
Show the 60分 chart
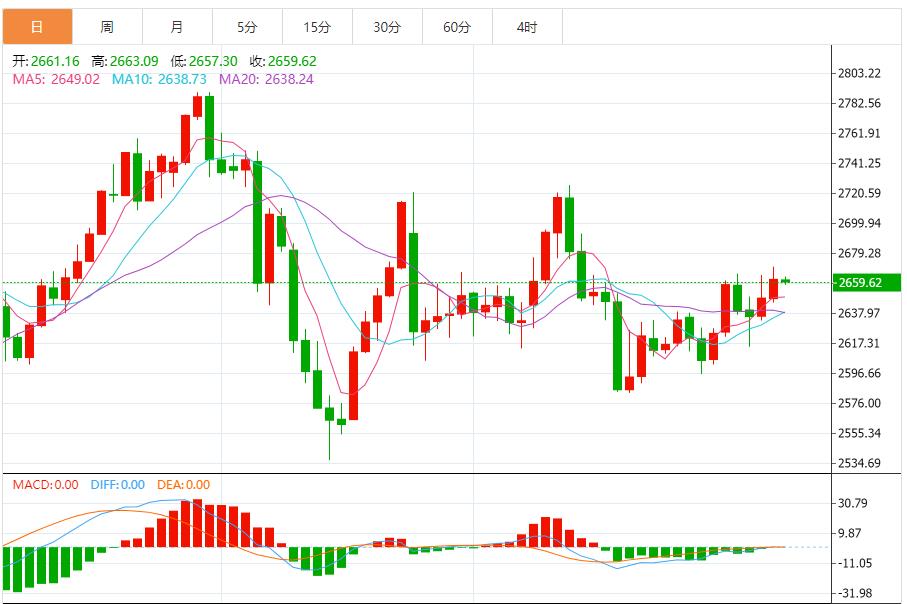[x=457, y=27]
